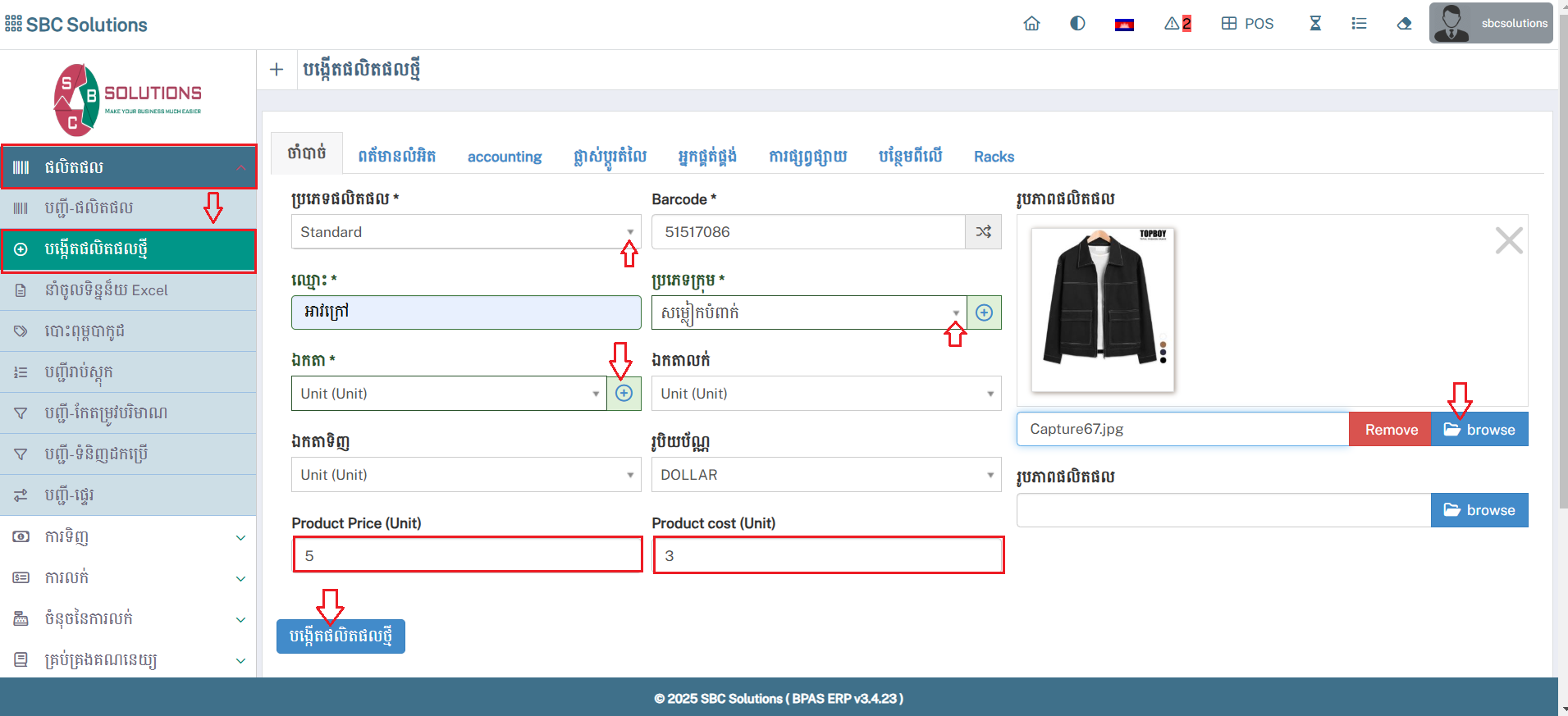Click the random barcode shuffle icon

tap(983, 232)
